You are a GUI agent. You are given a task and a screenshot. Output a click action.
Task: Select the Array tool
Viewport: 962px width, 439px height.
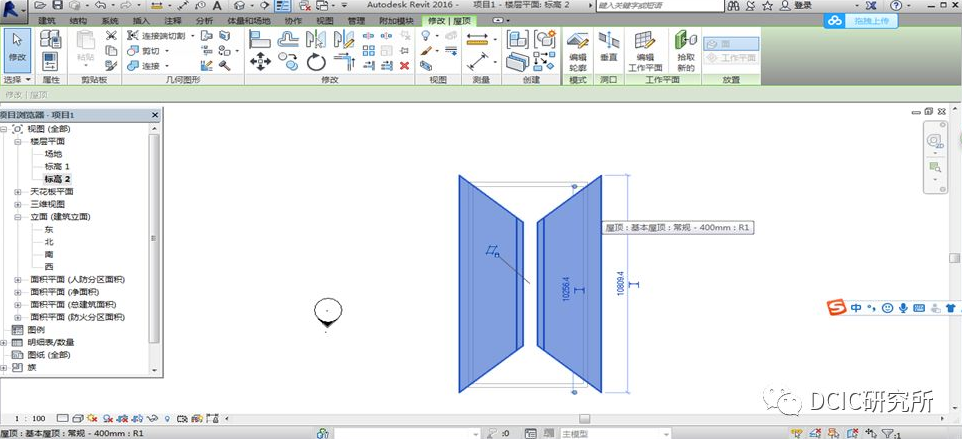(369, 51)
